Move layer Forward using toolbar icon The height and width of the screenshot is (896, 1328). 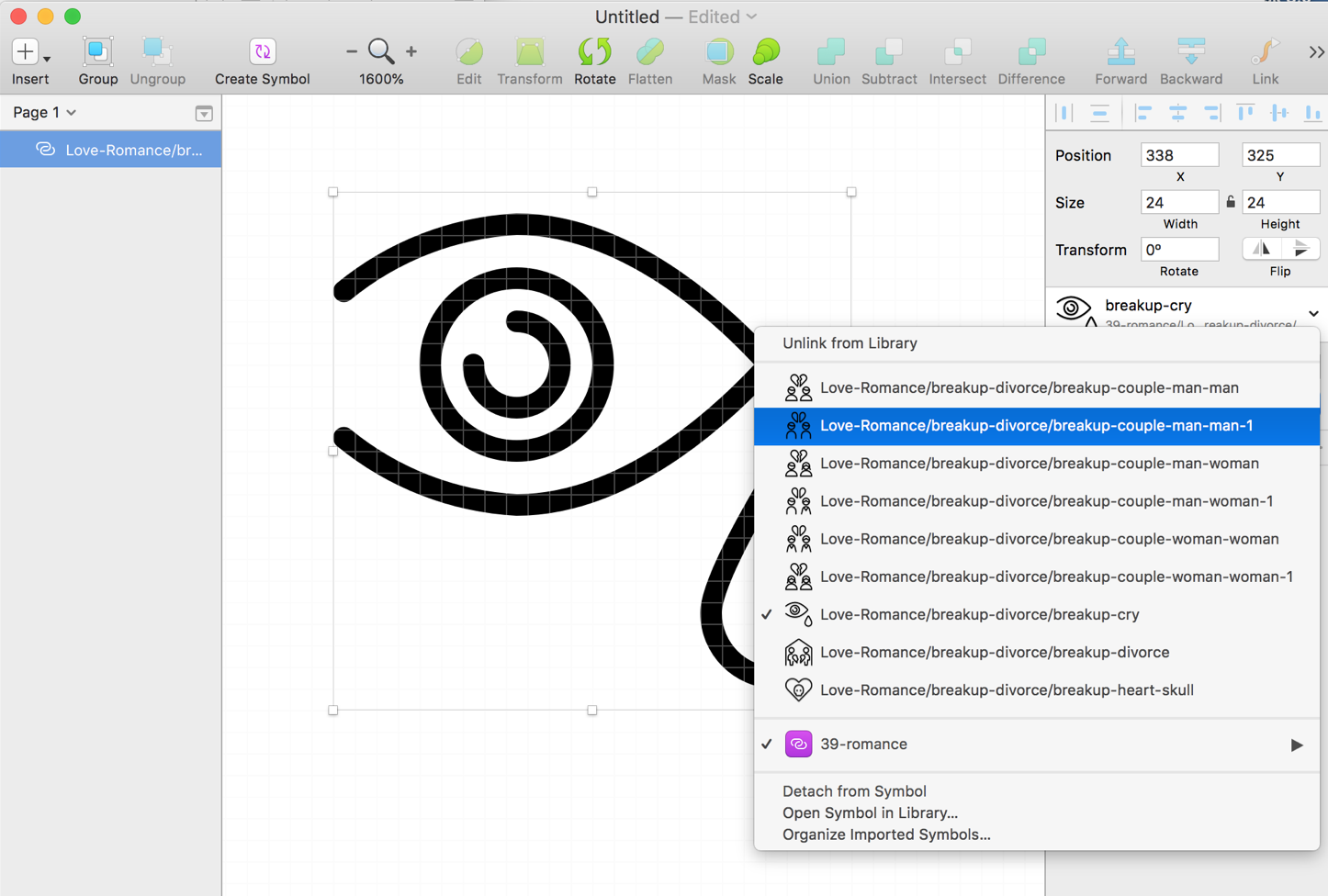pos(1120,52)
